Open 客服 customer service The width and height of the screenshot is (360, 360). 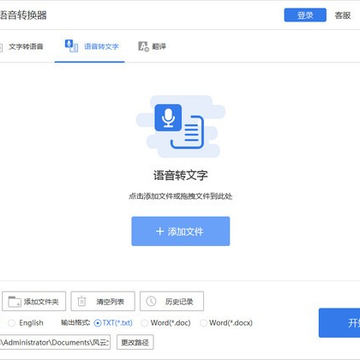click(343, 15)
